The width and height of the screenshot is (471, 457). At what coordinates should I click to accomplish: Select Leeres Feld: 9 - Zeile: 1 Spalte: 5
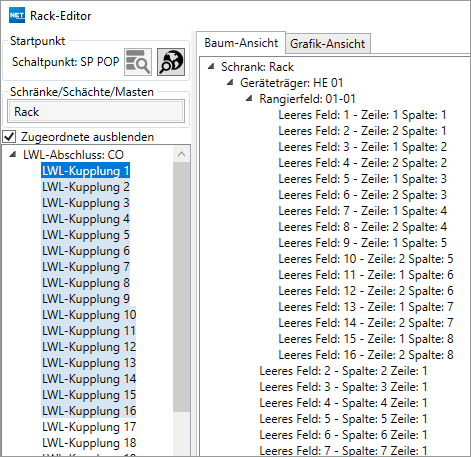(x=362, y=243)
